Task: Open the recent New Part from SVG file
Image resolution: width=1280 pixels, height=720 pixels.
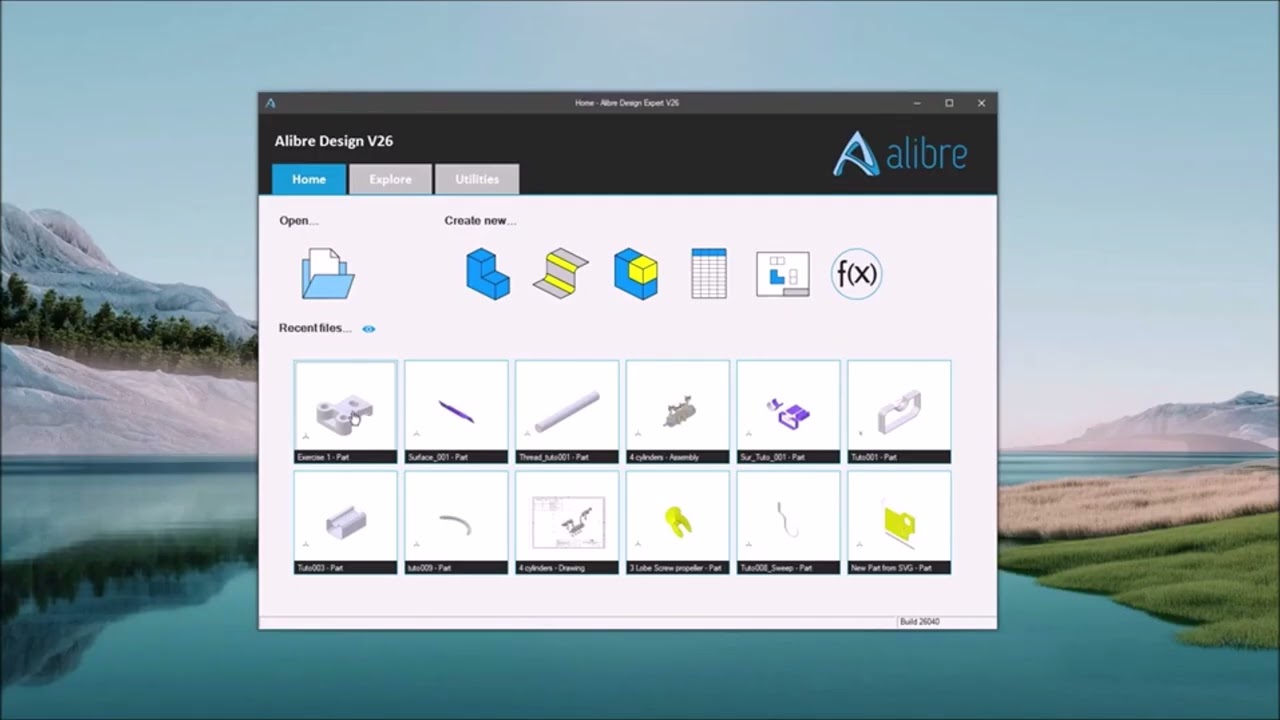Action: point(899,522)
